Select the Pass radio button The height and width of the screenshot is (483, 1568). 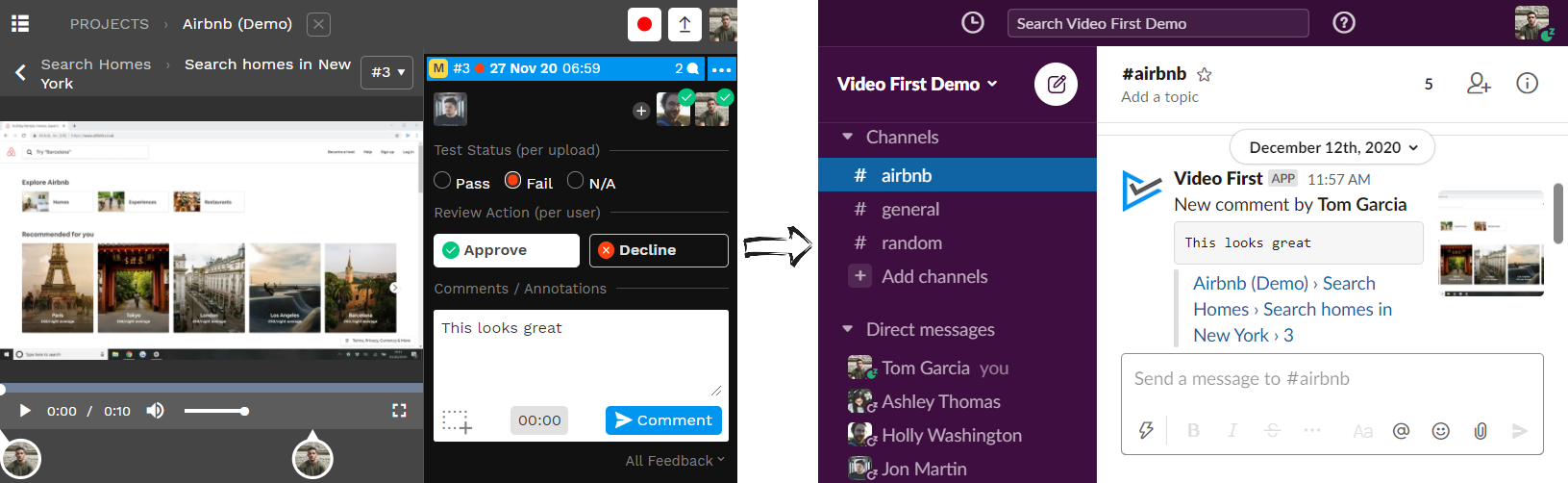(442, 180)
